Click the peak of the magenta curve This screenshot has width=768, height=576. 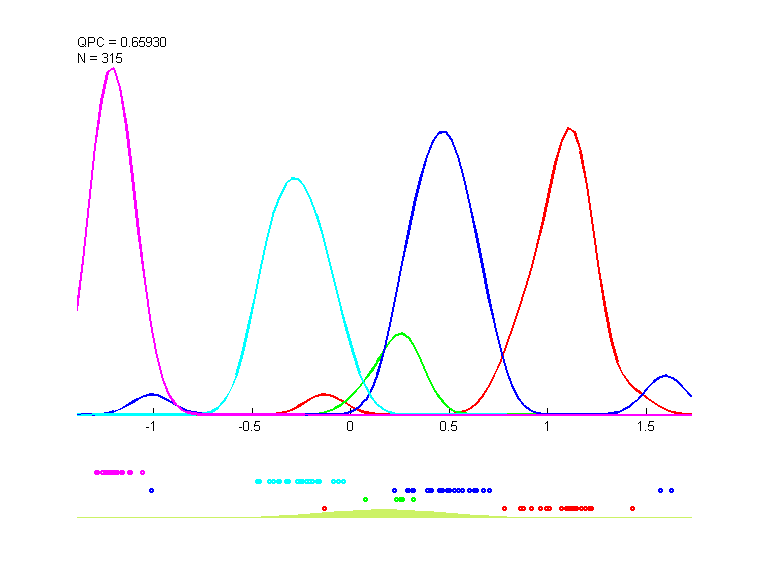point(112,69)
